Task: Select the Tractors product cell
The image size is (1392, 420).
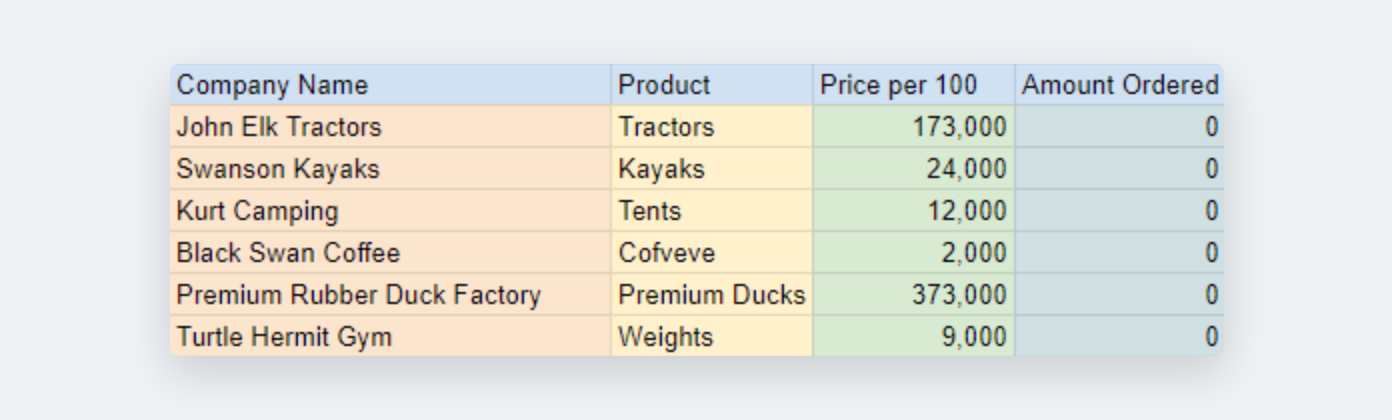Action: point(711,127)
